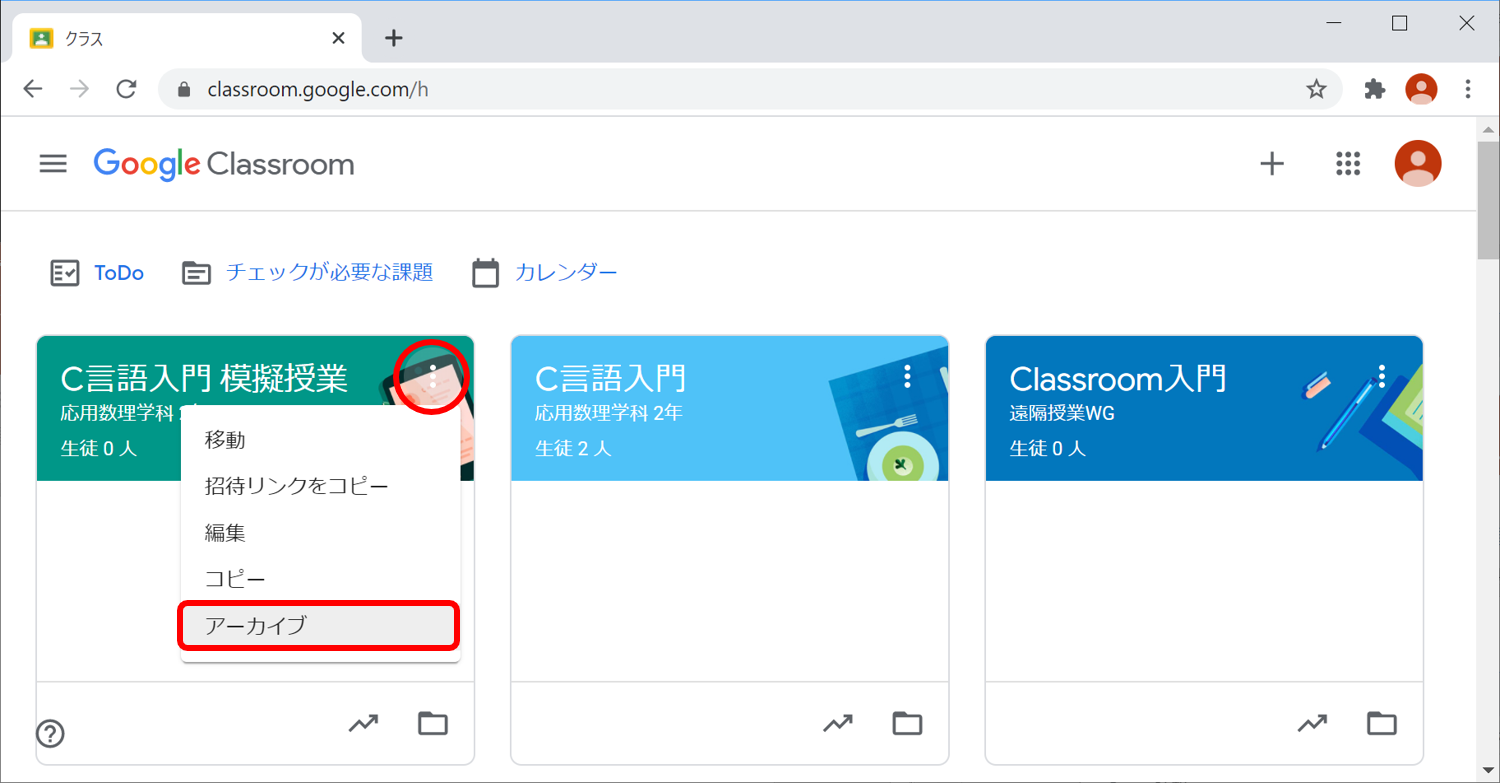Click 遠隔授業WG section text
1500x783 pixels.
pos(1062,413)
